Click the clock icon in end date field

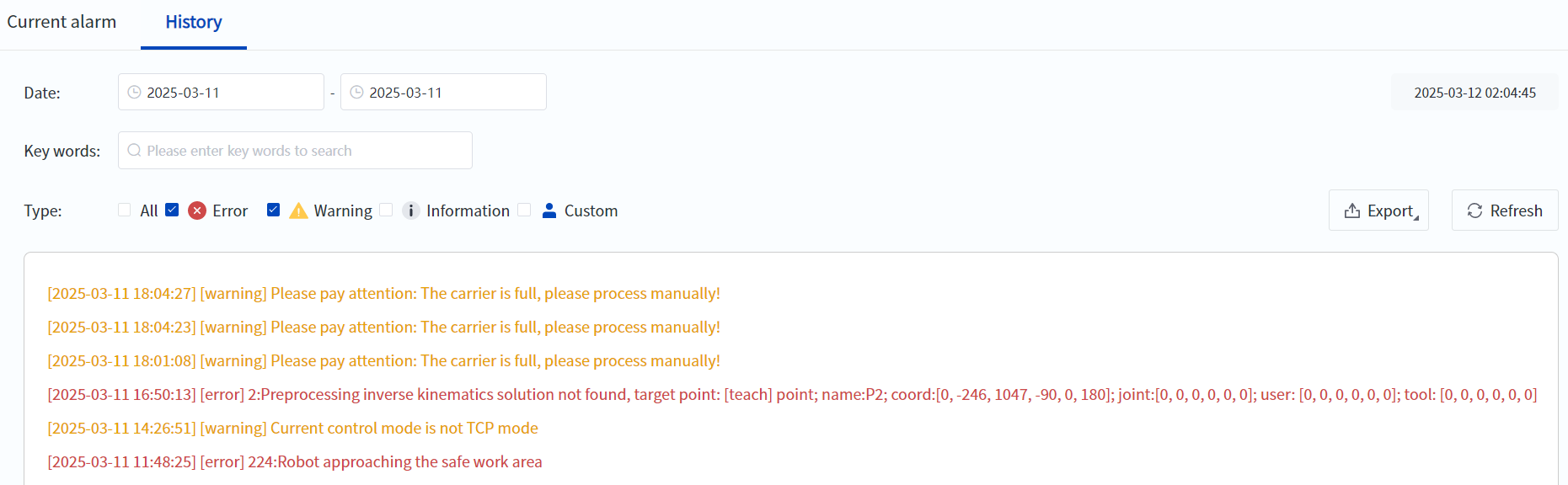[356, 93]
